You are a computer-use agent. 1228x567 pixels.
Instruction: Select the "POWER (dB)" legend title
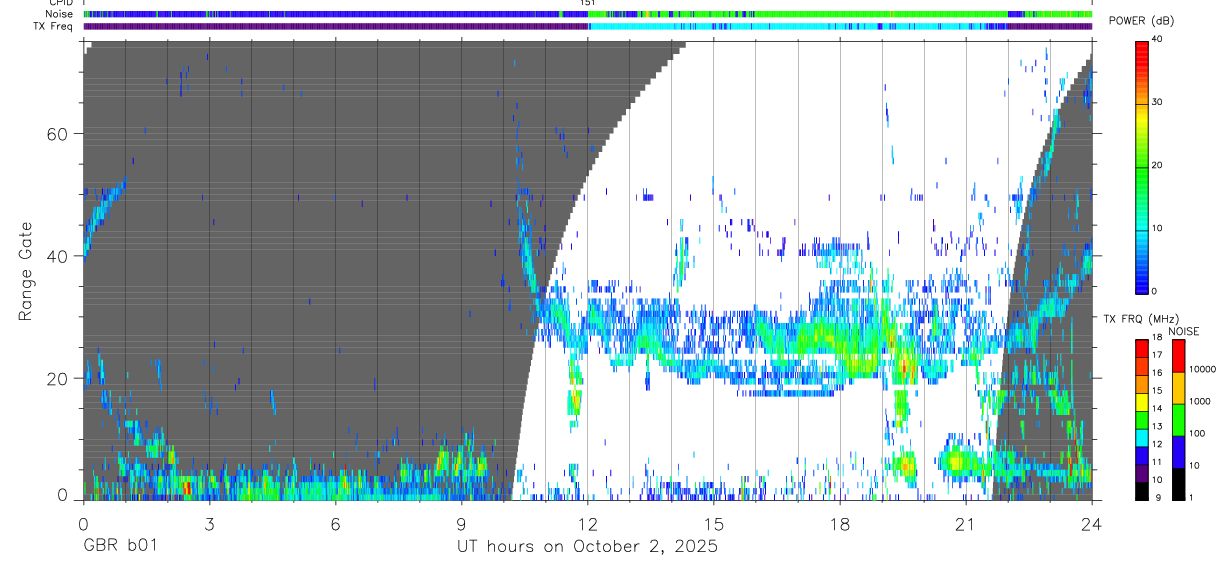click(x=1141, y=21)
